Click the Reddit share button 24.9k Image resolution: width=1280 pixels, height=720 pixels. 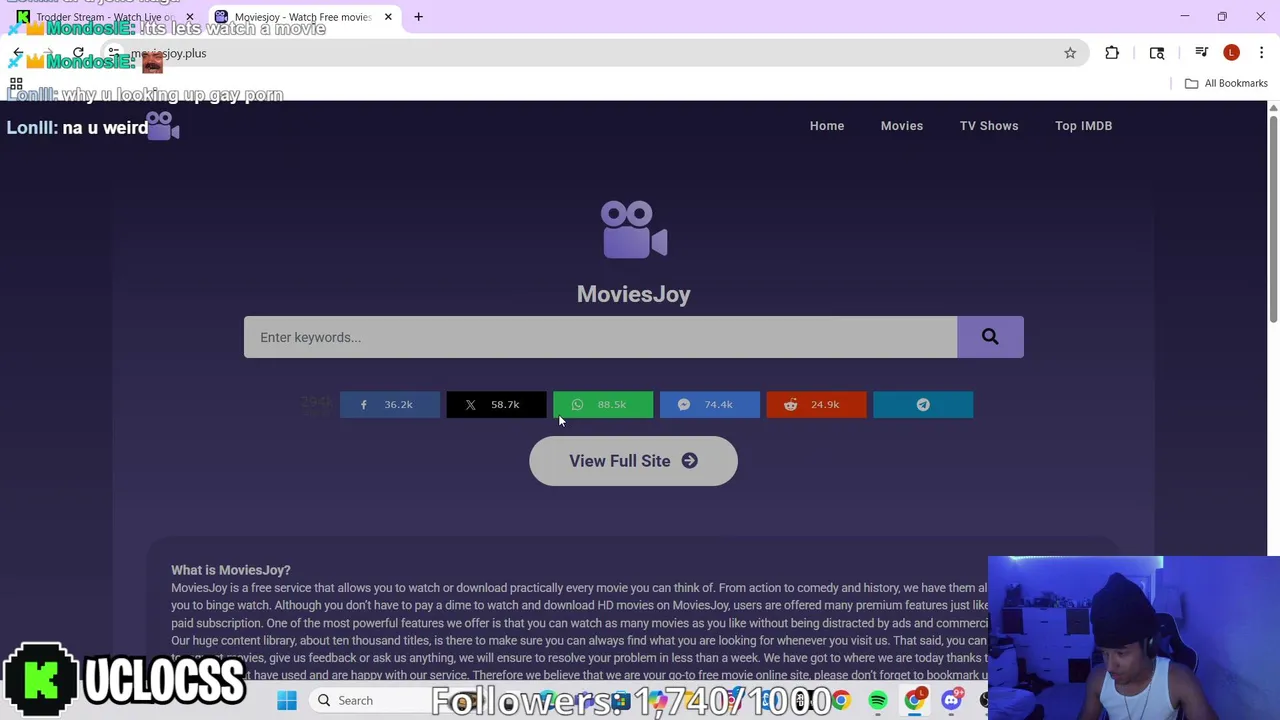pyautogui.click(x=816, y=404)
